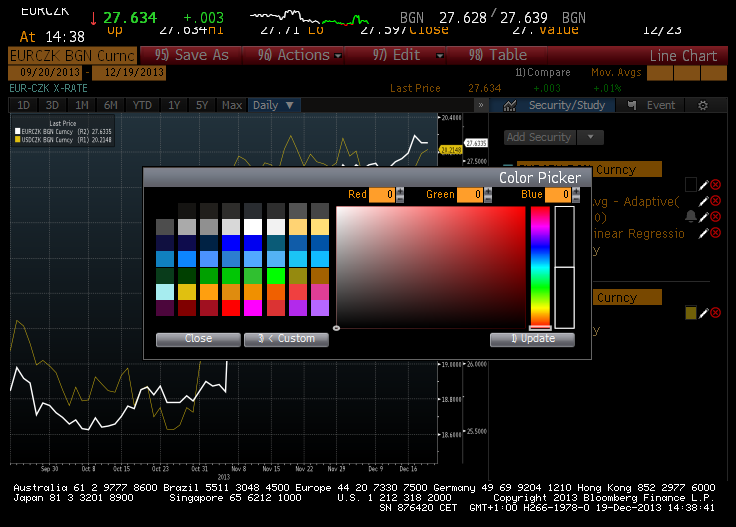
Task: Decrease the Red value with minus stepper
Action: [x=400, y=199]
